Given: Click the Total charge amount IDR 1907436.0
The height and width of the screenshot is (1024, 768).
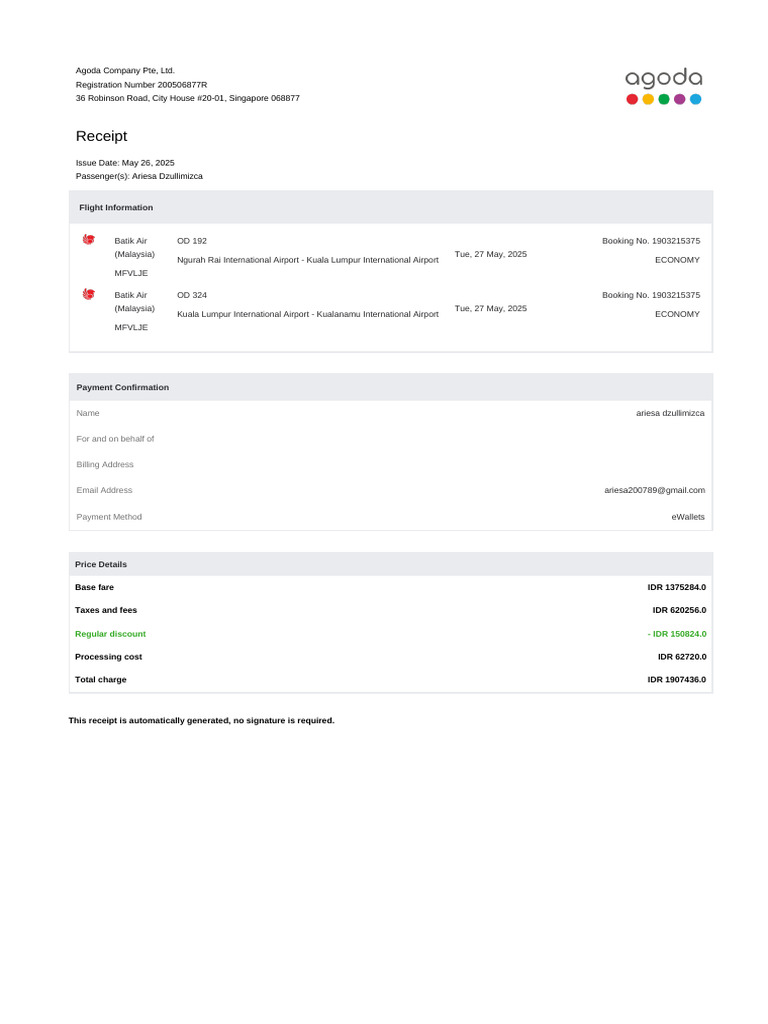Looking at the screenshot, I should pyautogui.click(x=676, y=680).
